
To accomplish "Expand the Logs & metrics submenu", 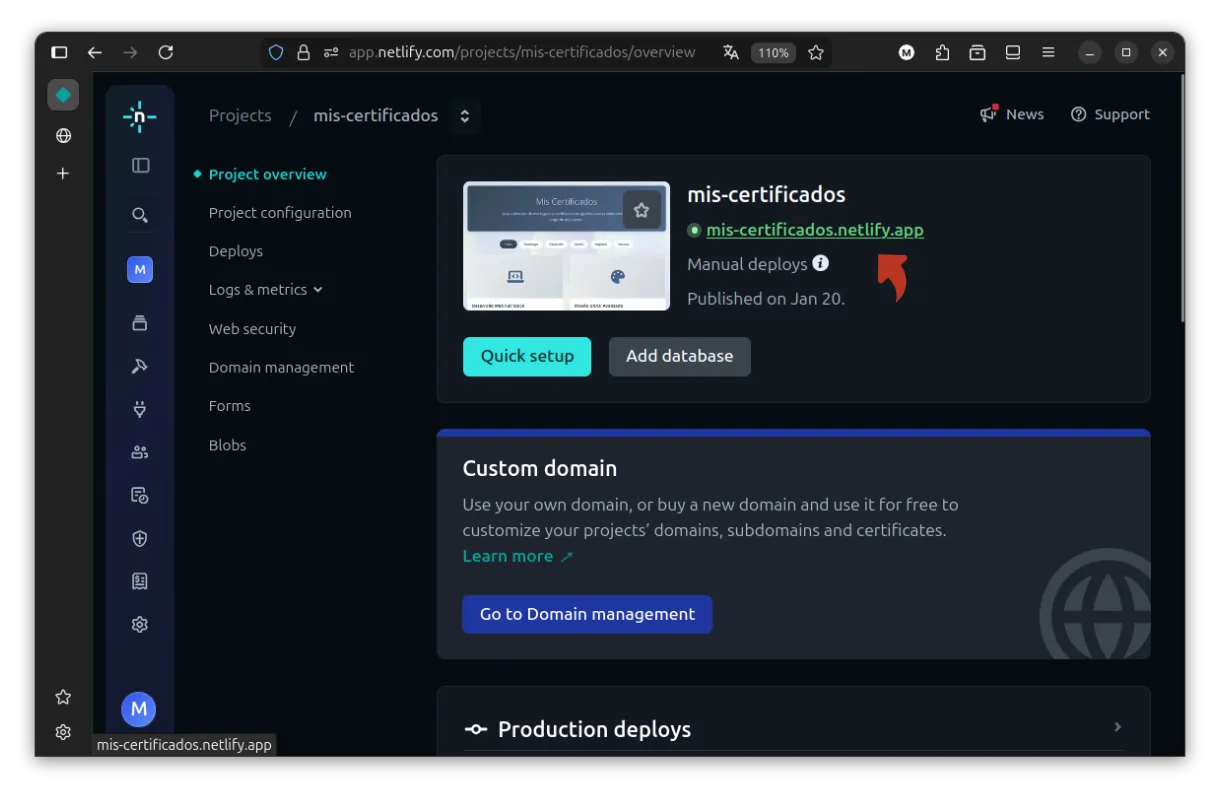I will pyautogui.click(x=318, y=290).
